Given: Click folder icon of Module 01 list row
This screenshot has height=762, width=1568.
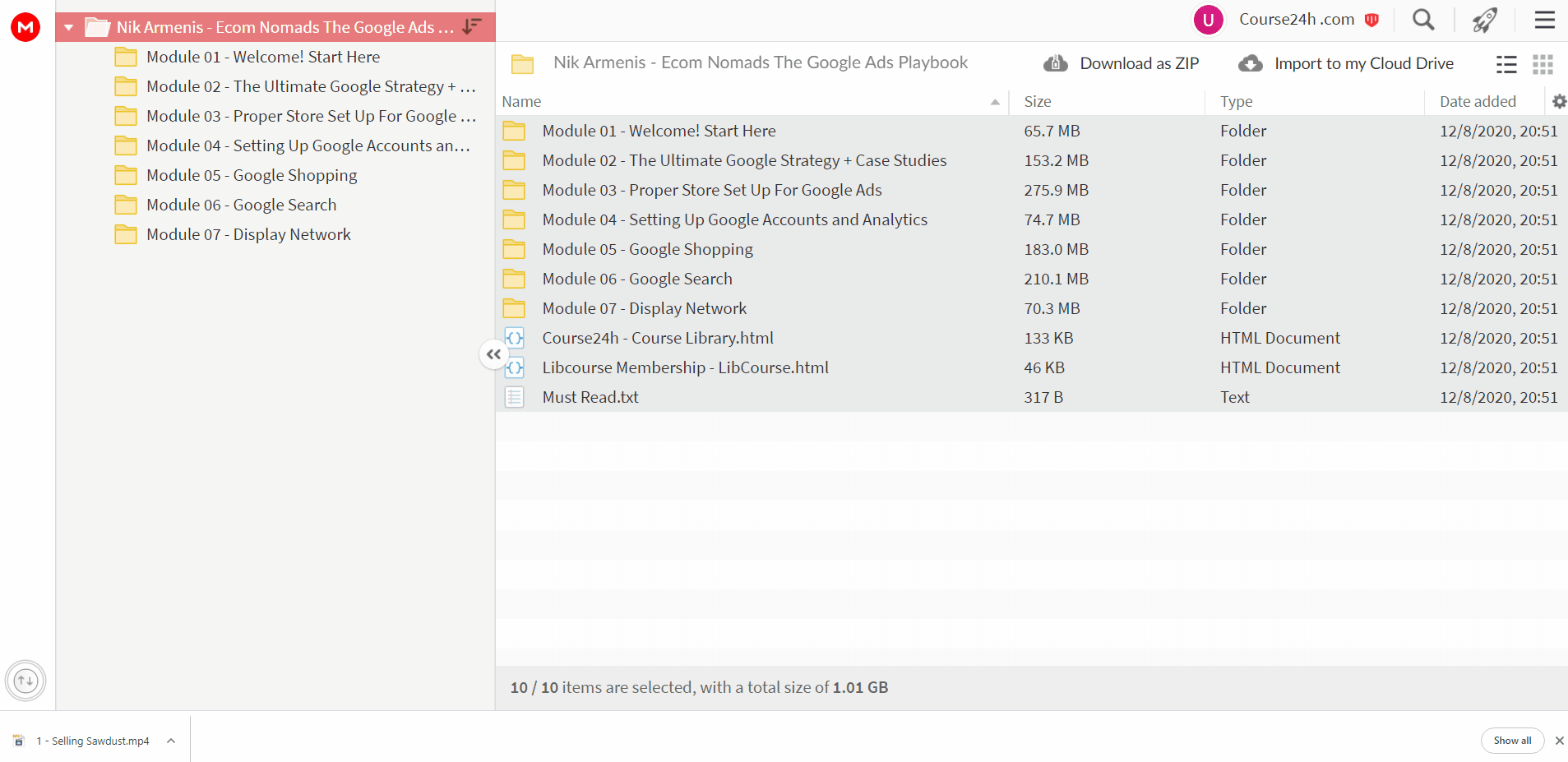Looking at the screenshot, I should pyautogui.click(x=514, y=131).
